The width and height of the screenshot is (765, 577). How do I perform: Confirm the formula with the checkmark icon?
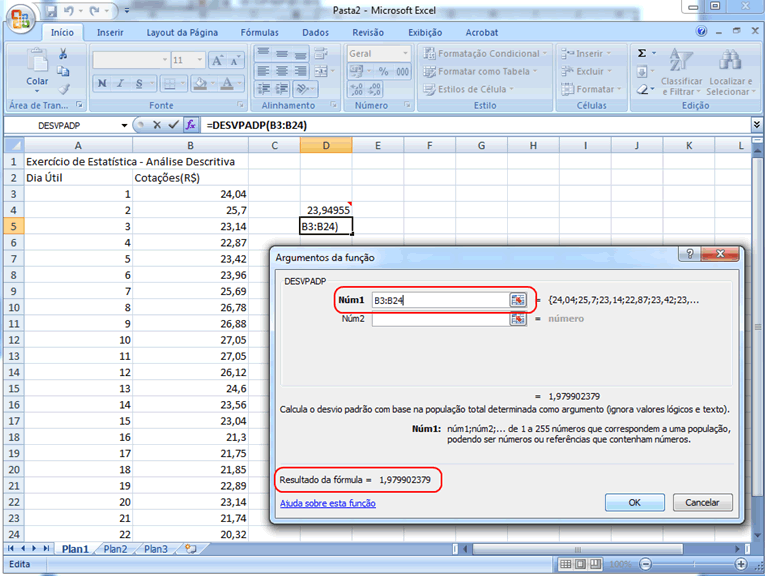(x=173, y=125)
